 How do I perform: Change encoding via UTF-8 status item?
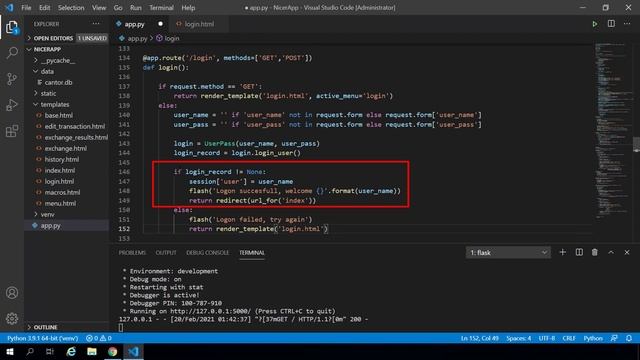pyautogui.click(x=547, y=338)
